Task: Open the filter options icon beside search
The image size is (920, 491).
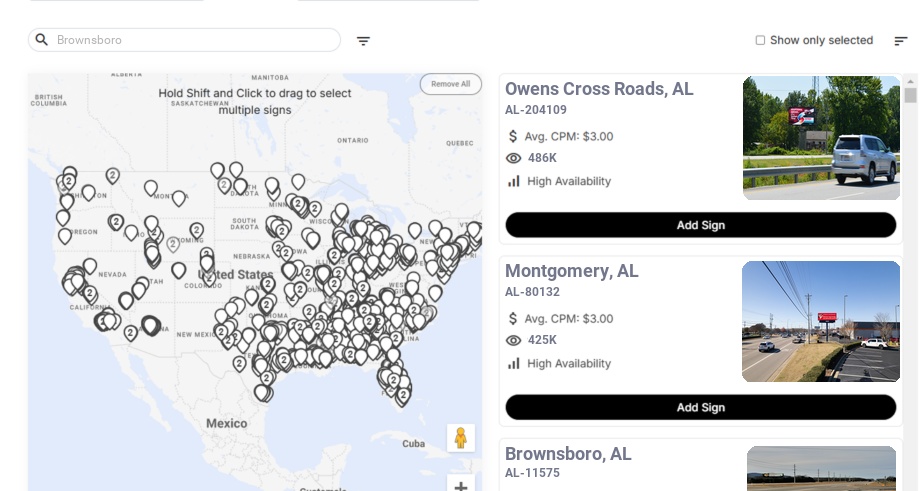Action: [x=363, y=41]
